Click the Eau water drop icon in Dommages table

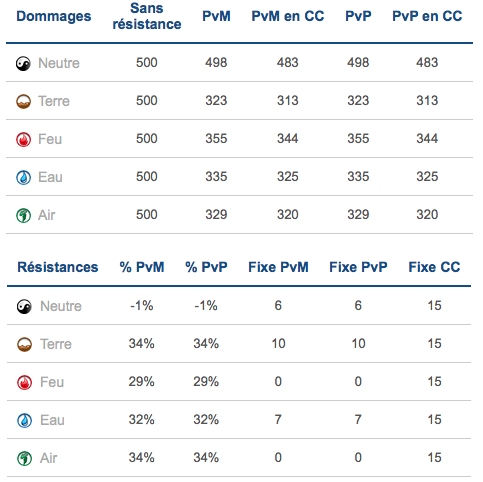[x=23, y=177]
